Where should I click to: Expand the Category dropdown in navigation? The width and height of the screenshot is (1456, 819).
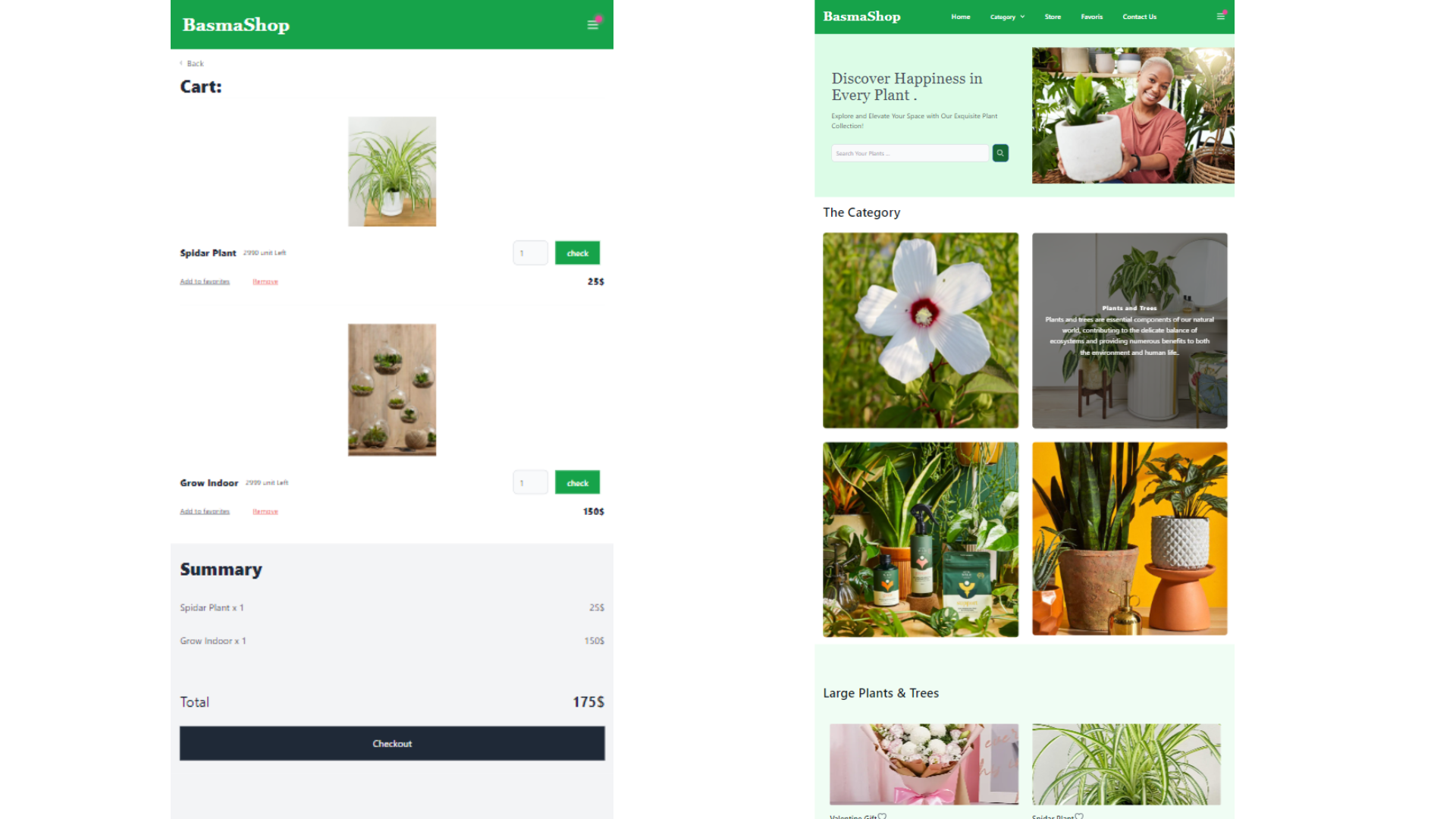click(x=1003, y=17)
